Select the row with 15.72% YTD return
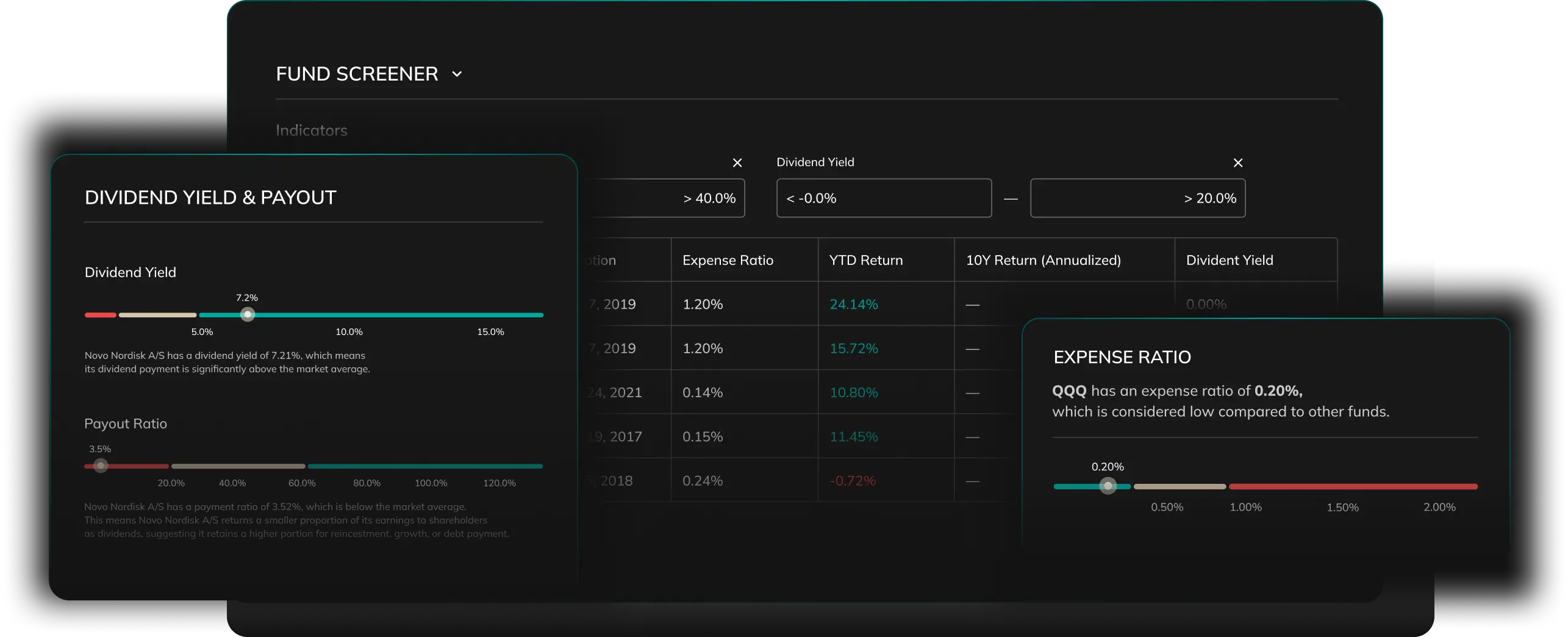 (x=853, y=348)
